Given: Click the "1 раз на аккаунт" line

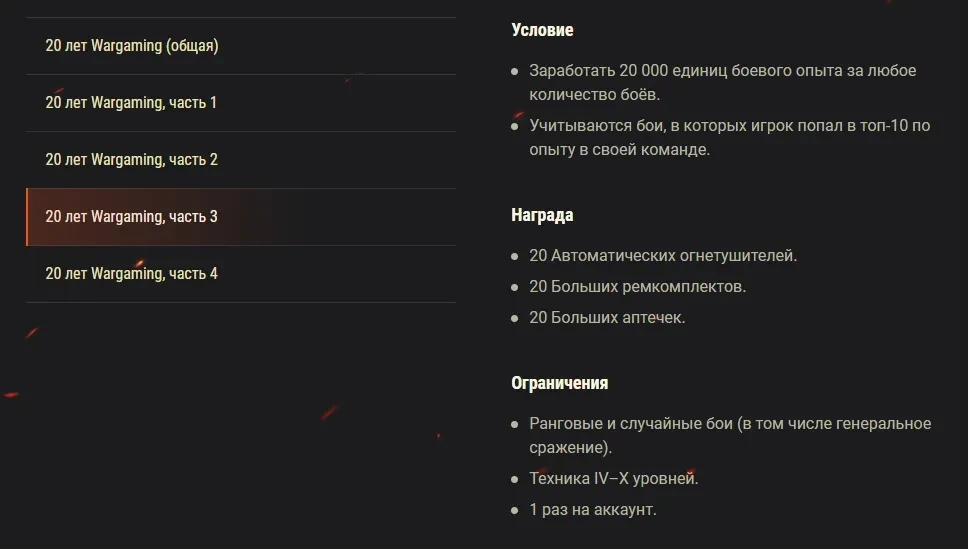Looking at the screenshot, I should 592,510.
